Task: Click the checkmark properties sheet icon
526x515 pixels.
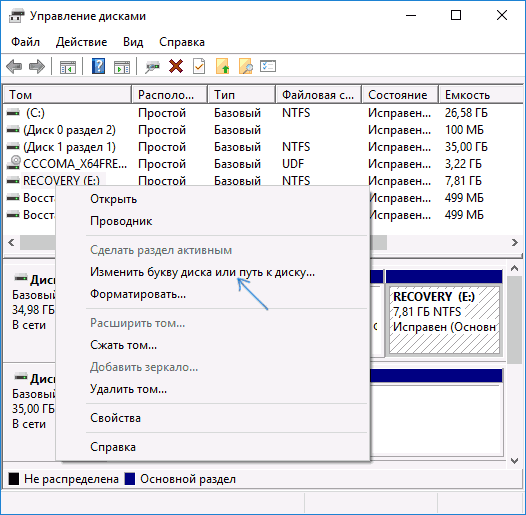Action: tap(199, 66)
